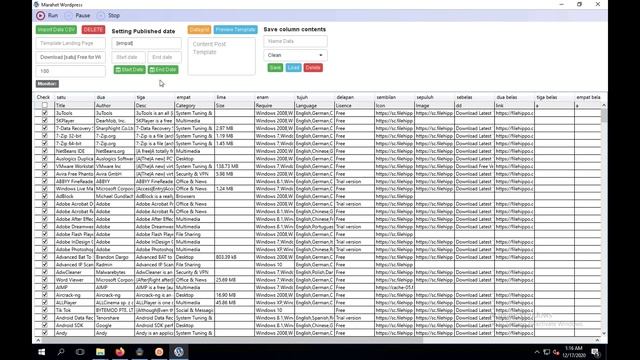Viewport: 640px width, 360px height.
Task: Open the Windows Start menu
Action: tap(42, 352)
